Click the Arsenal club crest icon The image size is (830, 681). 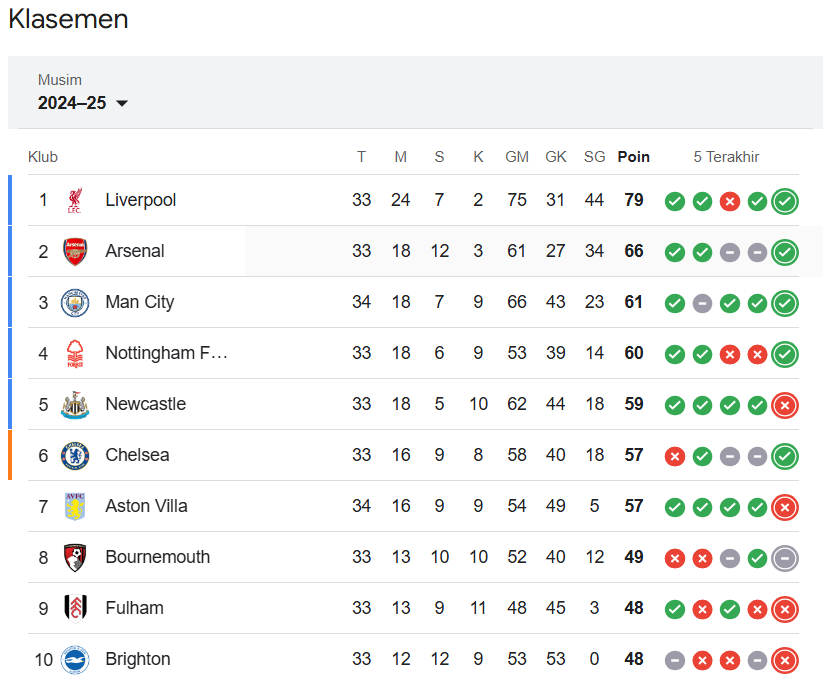[75, 251]
